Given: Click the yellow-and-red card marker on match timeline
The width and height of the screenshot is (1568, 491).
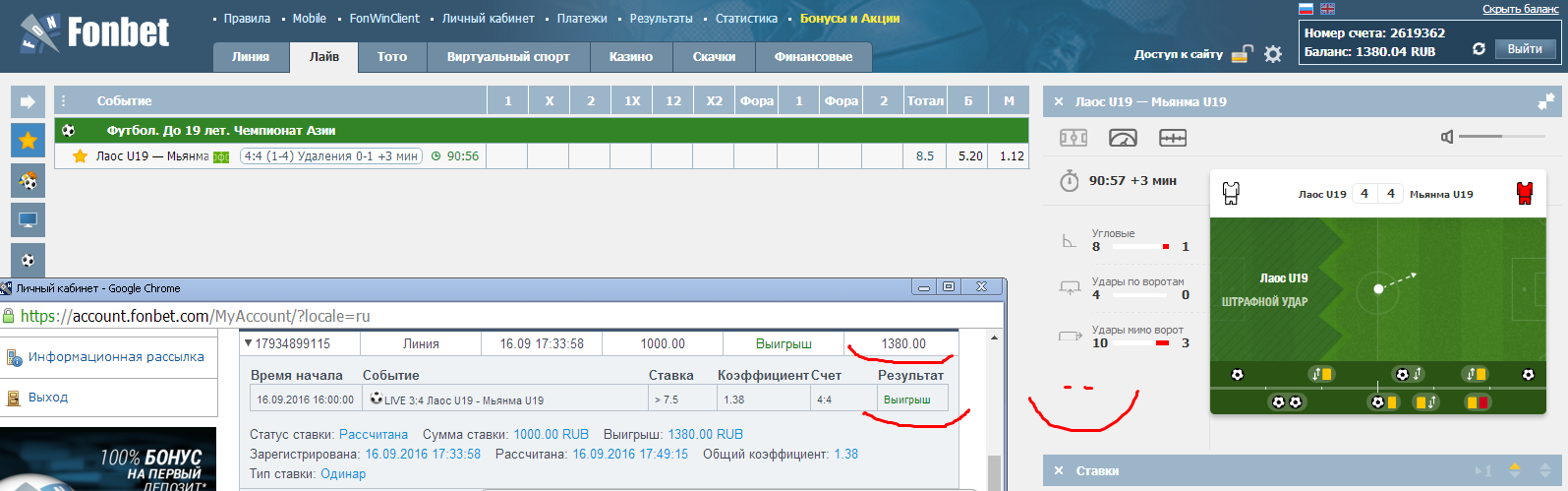Looking at the screenshot, I should 1478,402.
